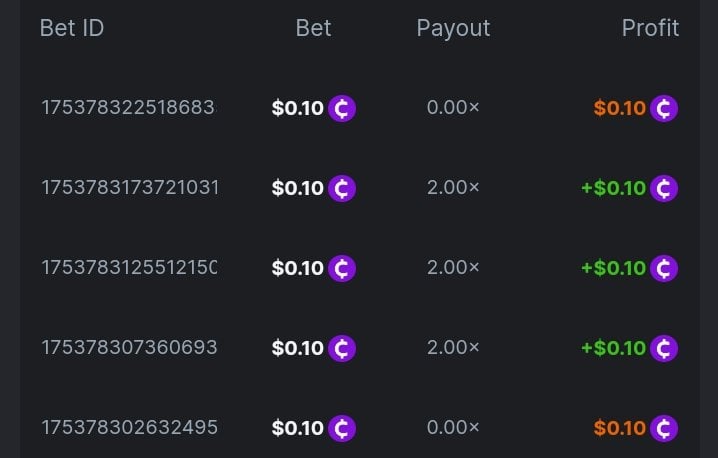Image resolution: width=718 pixels, height=458 pixels.
Task: Open bet ID starting 175378312551
Action: [128, 268]
